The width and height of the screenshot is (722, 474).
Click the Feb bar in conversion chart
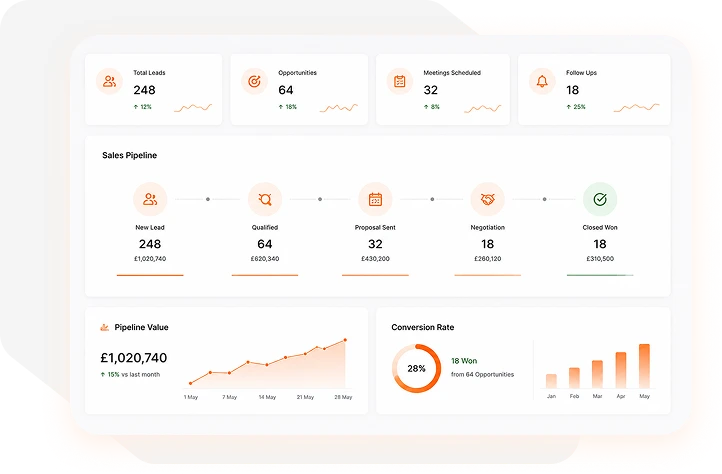[x=574, y=378]
